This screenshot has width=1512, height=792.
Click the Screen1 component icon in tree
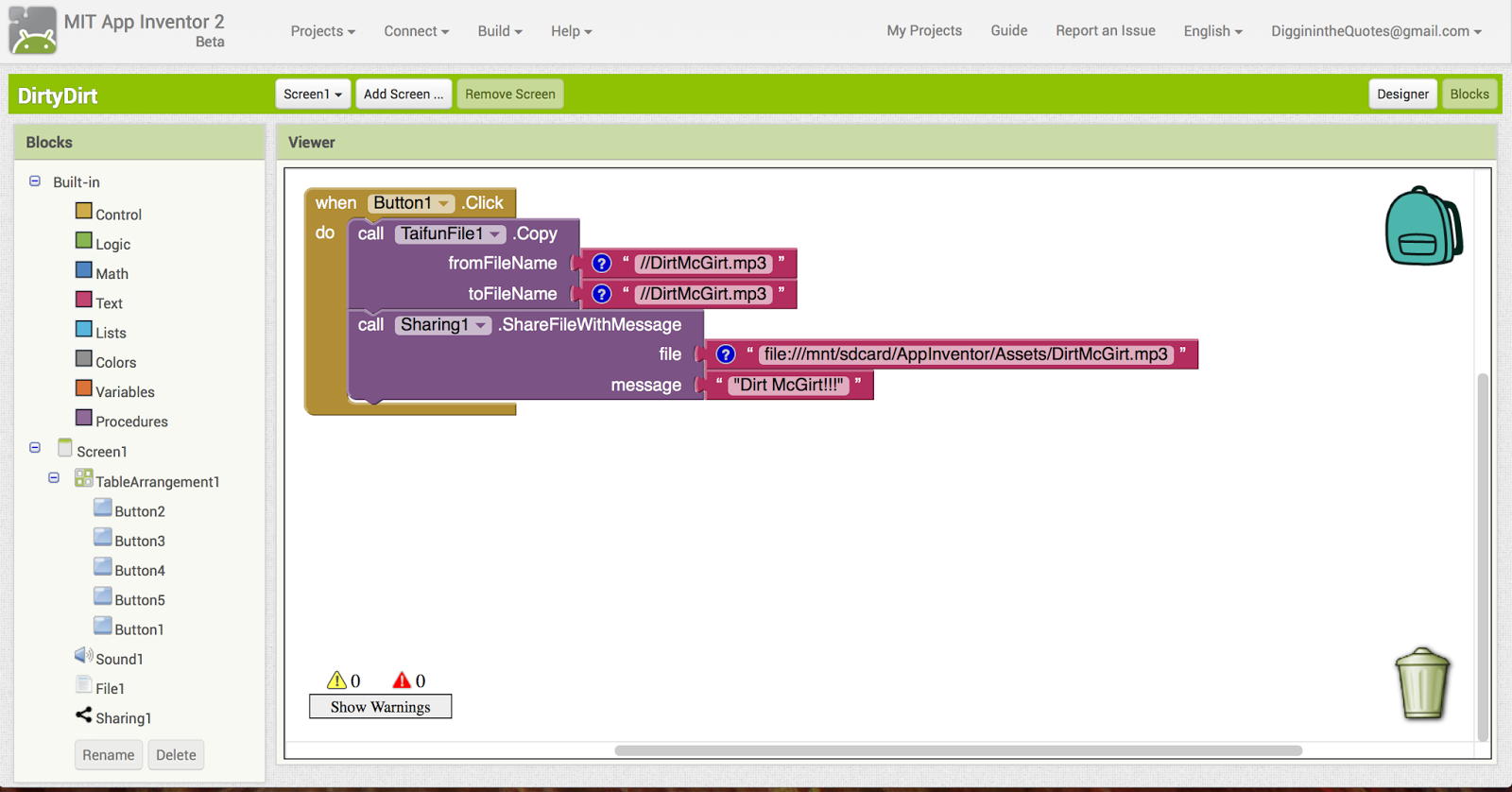[65, 448]
